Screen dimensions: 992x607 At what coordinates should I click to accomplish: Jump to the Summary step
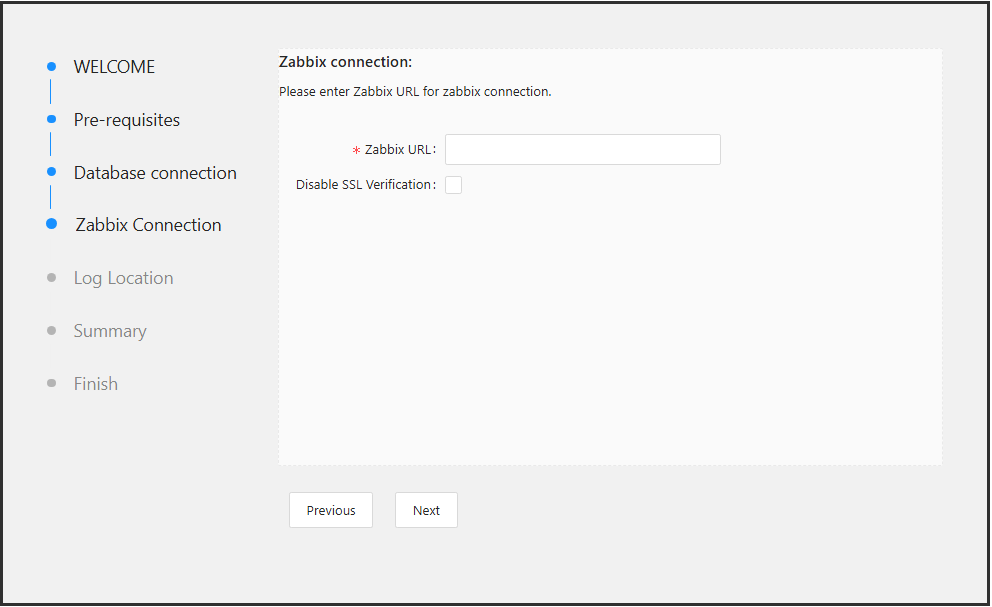(110, 330)
